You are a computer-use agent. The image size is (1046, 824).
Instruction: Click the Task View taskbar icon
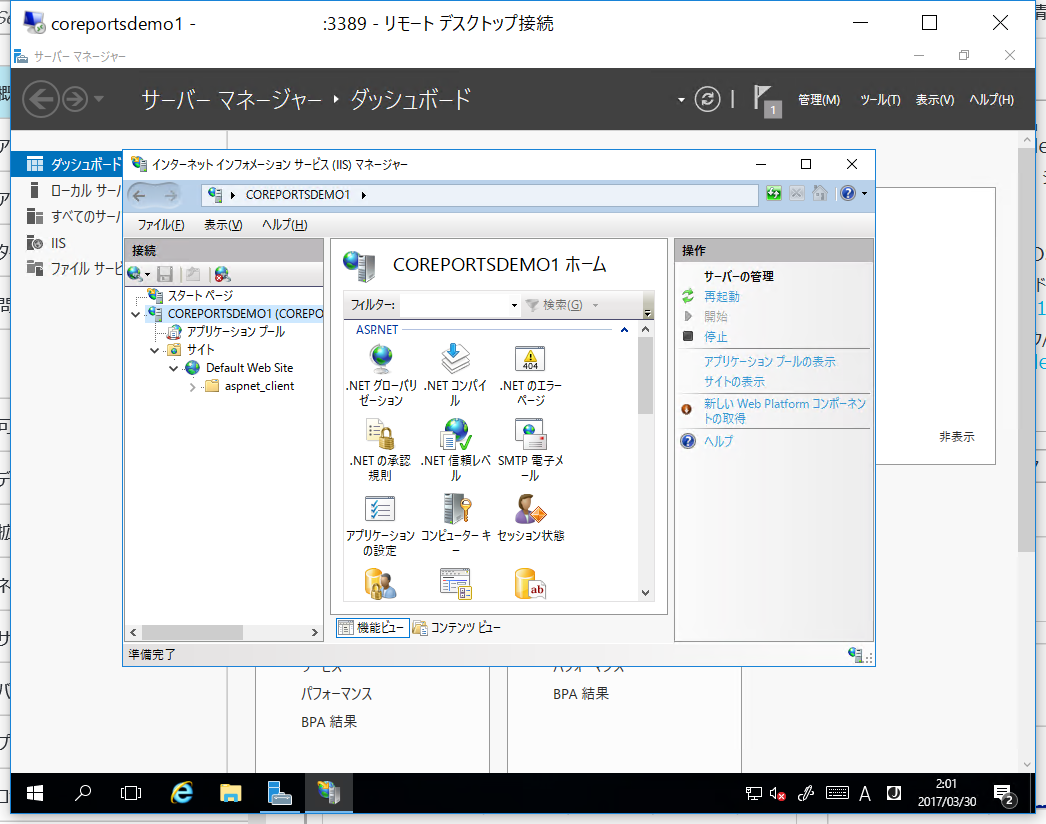click(x=131, y=793)
